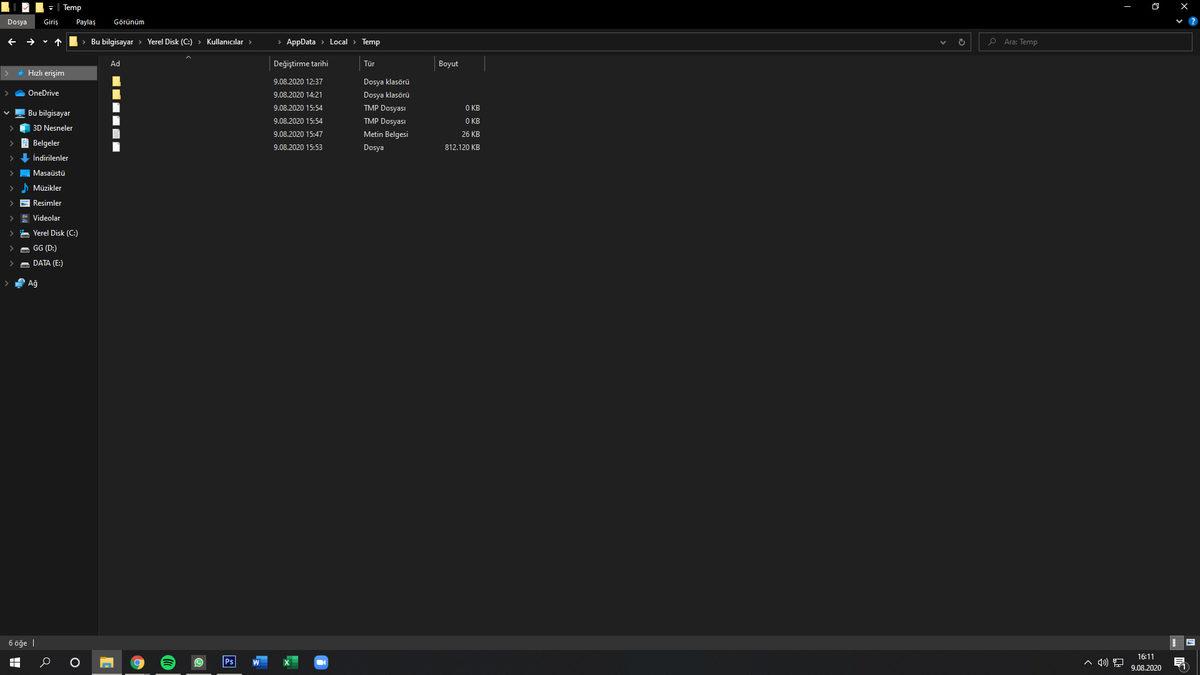The image size is (1200, 675).
Task: Go up one folder level
Action: [x=58, y=42]
